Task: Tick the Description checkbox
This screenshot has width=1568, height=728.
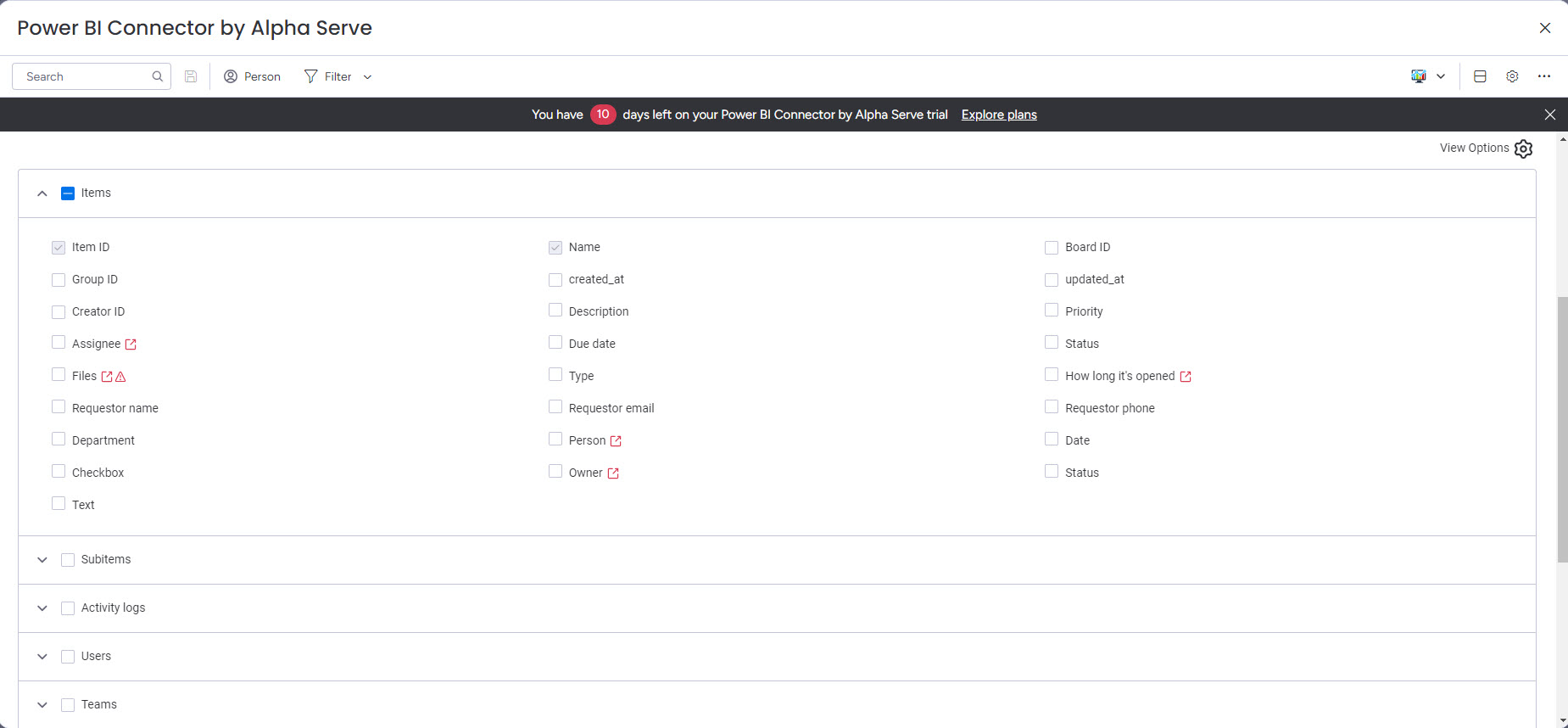Action: [555, 311]
